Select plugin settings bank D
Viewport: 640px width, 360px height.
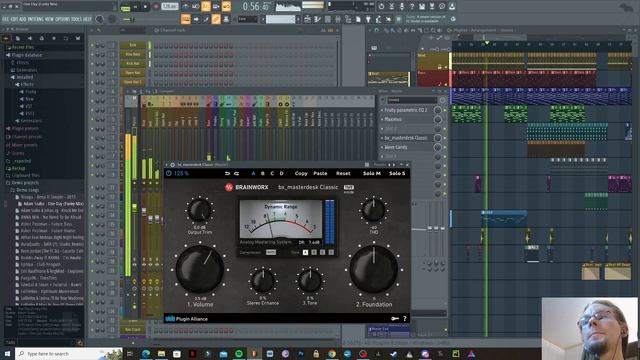point(281,173)
